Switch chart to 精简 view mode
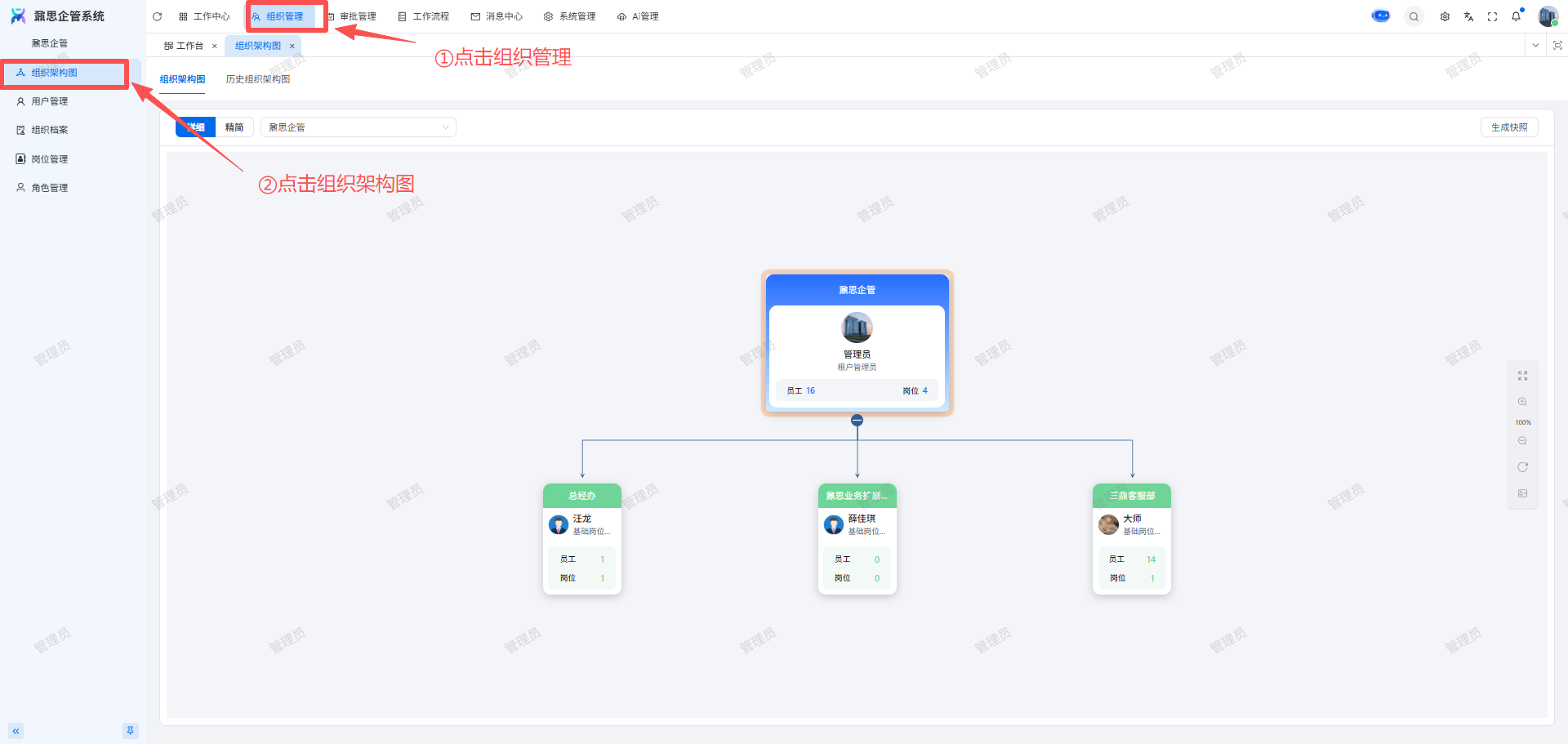The width and height of the screenshot is (1568, 744). [234, 127]
